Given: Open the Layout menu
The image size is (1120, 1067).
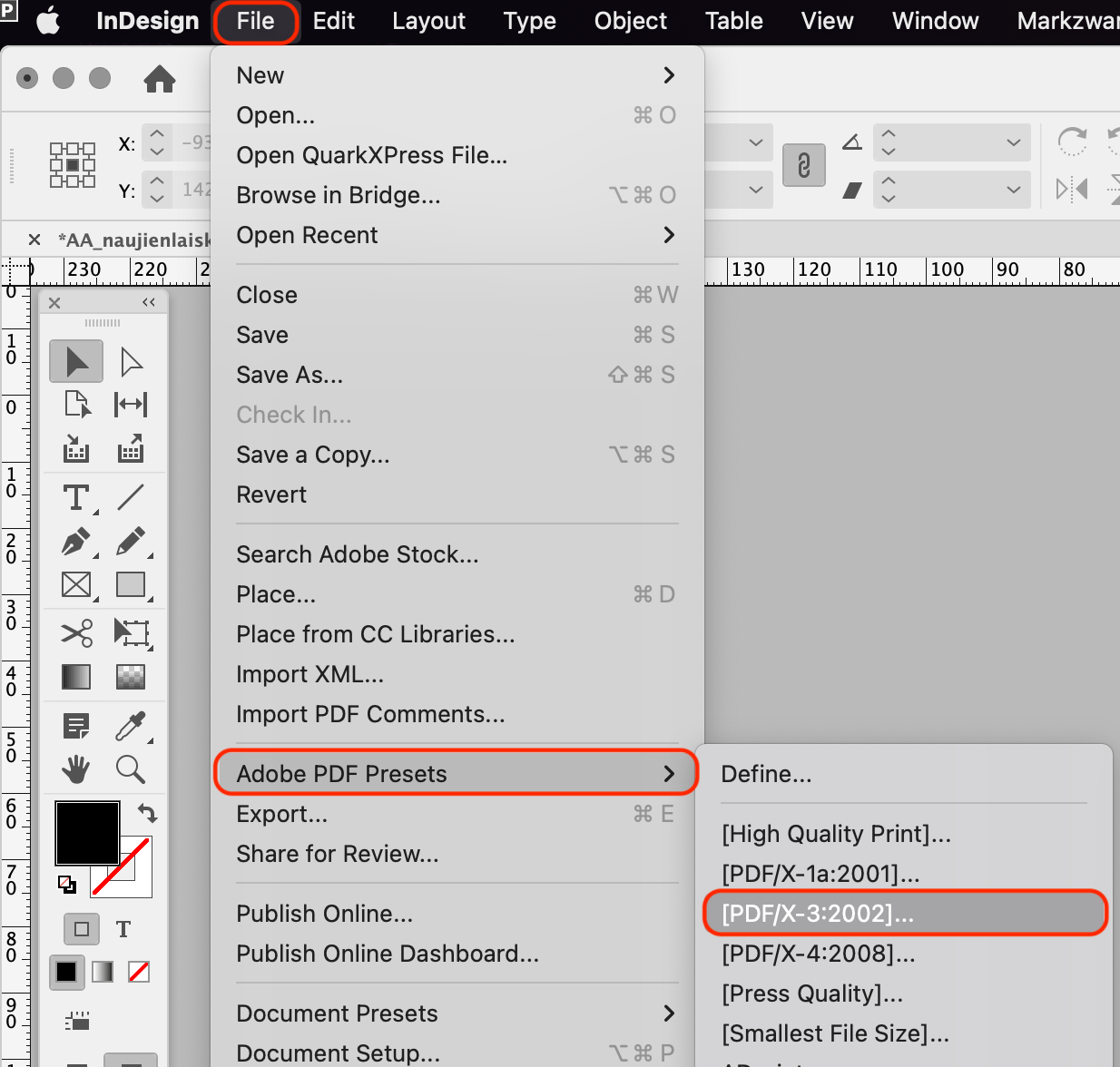Looking at the screenshot, I should (x=428, y=21).
